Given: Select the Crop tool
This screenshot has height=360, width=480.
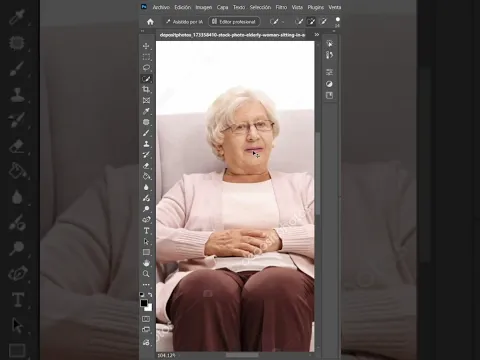Looking at the screenshot, I should coord(146,89).
